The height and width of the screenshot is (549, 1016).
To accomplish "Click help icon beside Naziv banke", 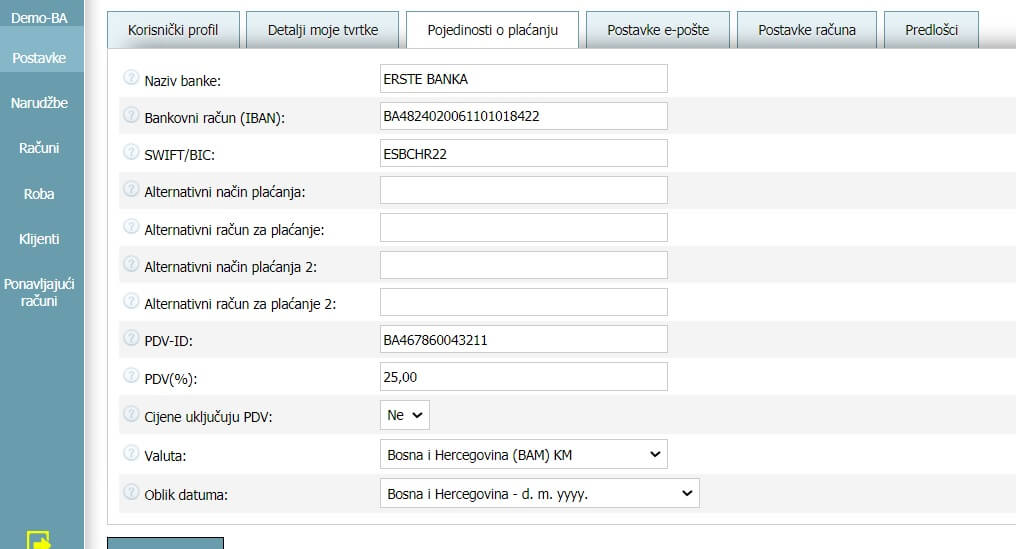I will coord(131,78).
